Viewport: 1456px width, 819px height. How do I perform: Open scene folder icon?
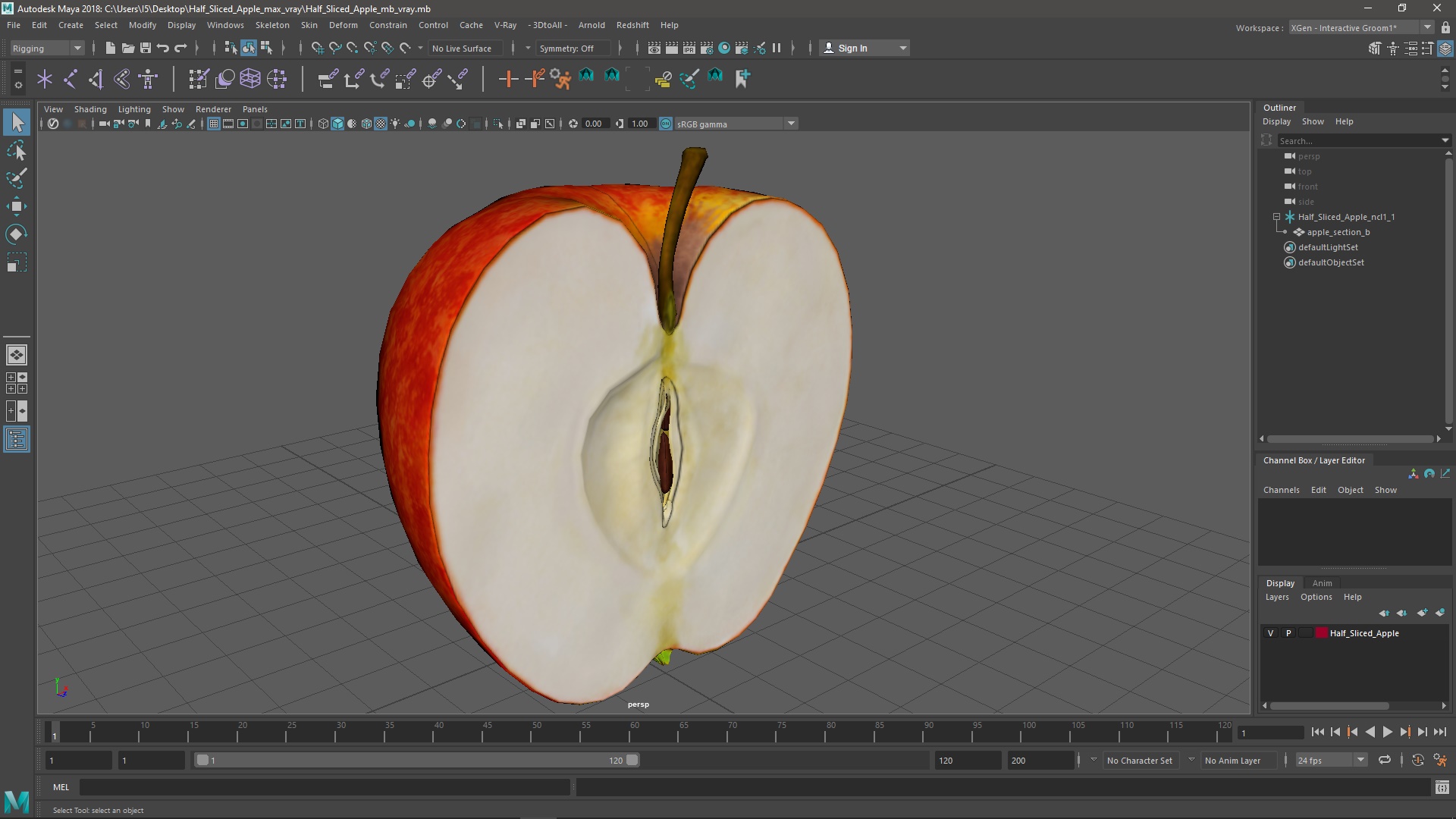[x=128, y=48]
